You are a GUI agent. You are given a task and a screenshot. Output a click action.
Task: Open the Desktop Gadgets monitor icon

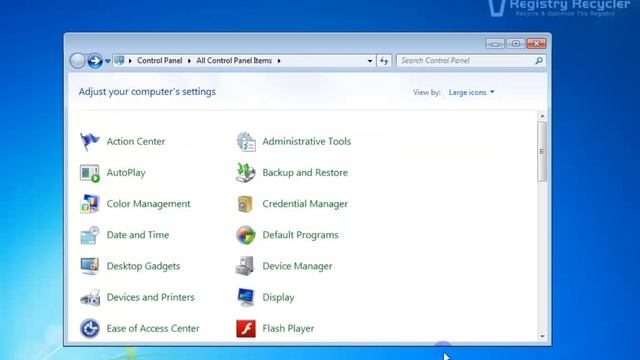coord(90,266)
